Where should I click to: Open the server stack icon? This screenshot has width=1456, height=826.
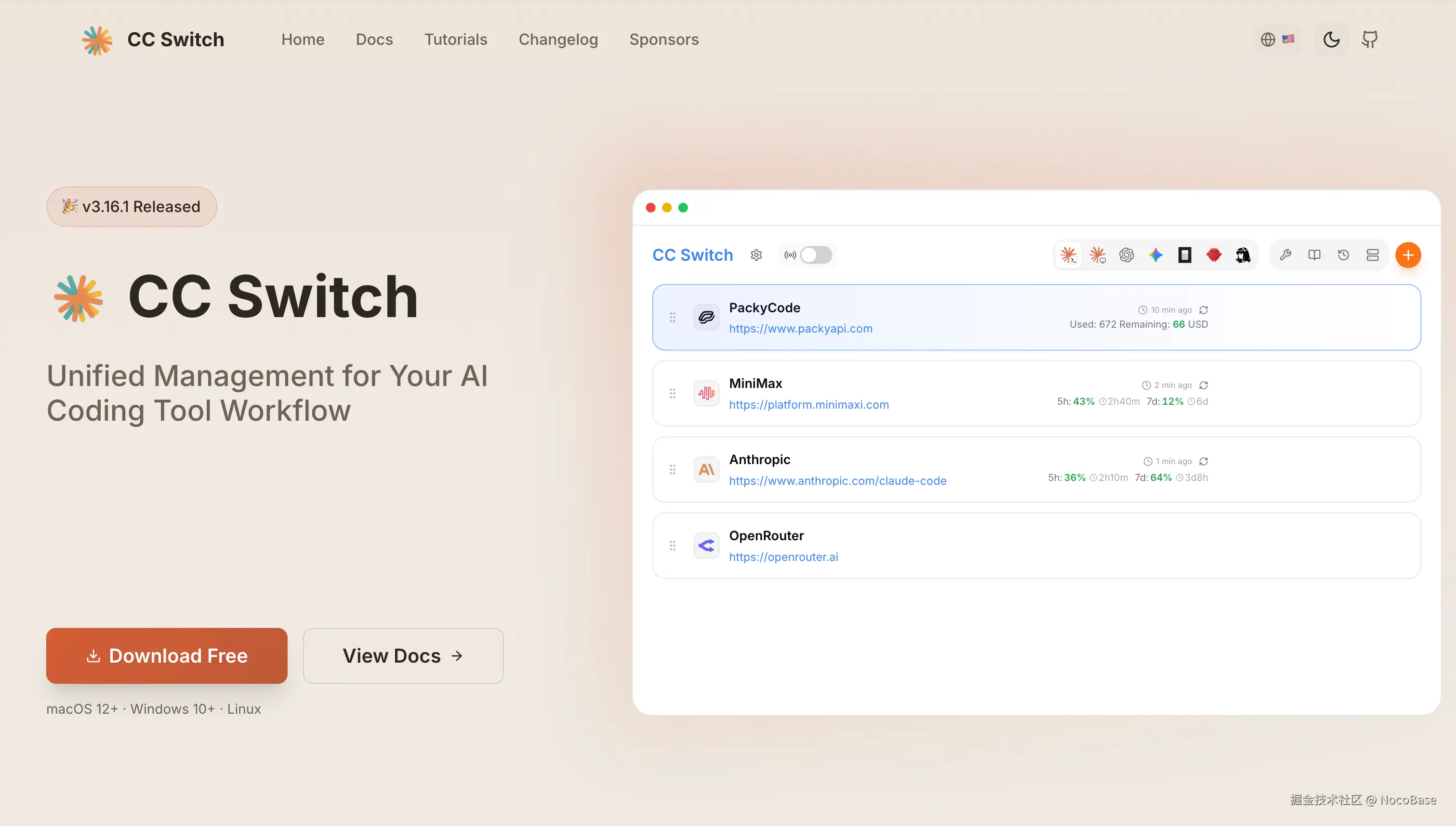pos(1372,255)
